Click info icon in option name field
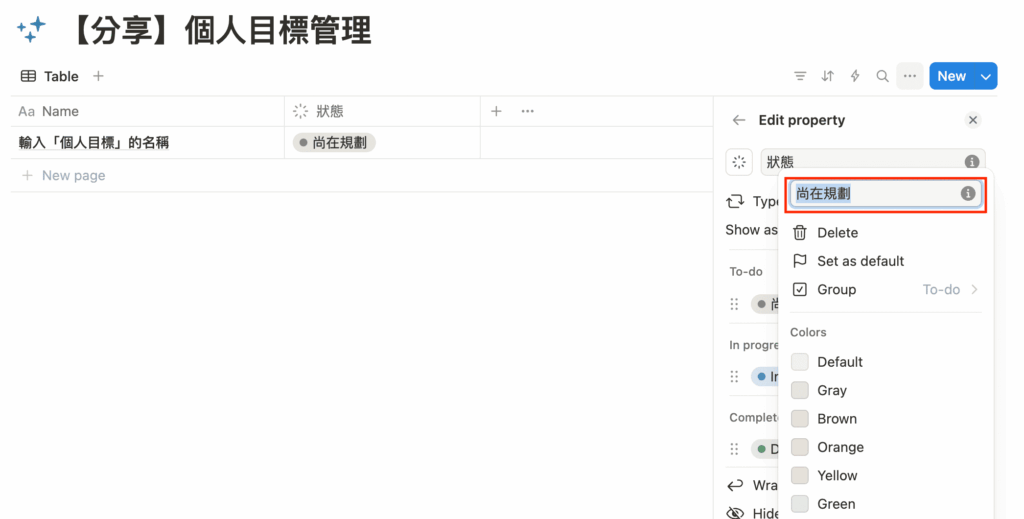 point(967,194)
